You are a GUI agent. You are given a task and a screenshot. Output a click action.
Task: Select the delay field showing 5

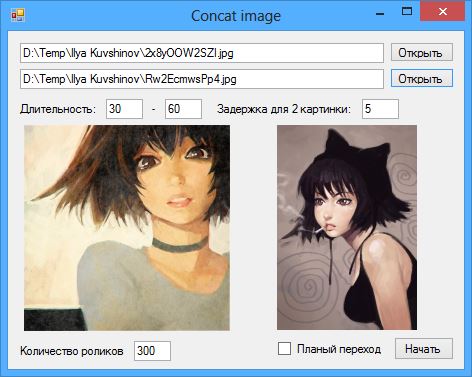tap(380, 109)
